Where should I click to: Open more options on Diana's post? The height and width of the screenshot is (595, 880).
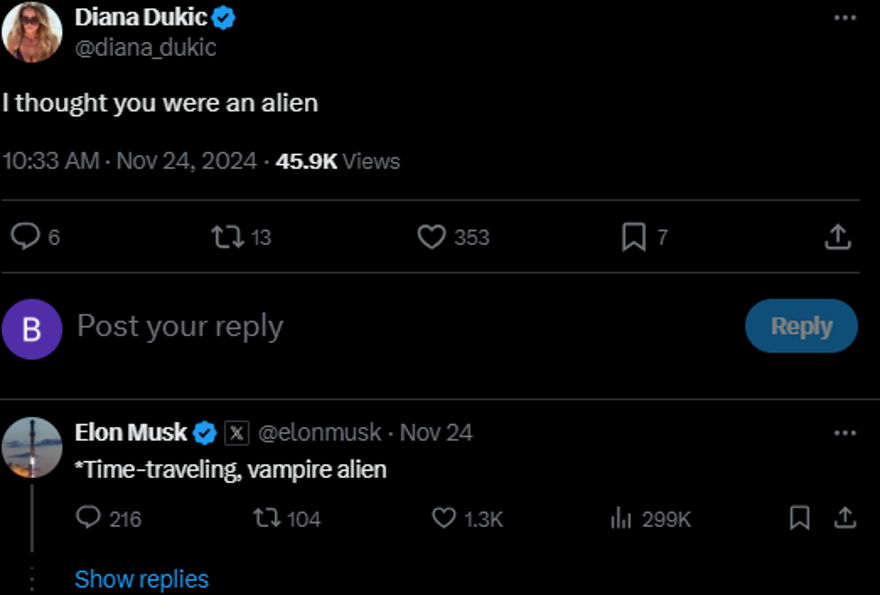pyautogui.click(x=845, y=18)
